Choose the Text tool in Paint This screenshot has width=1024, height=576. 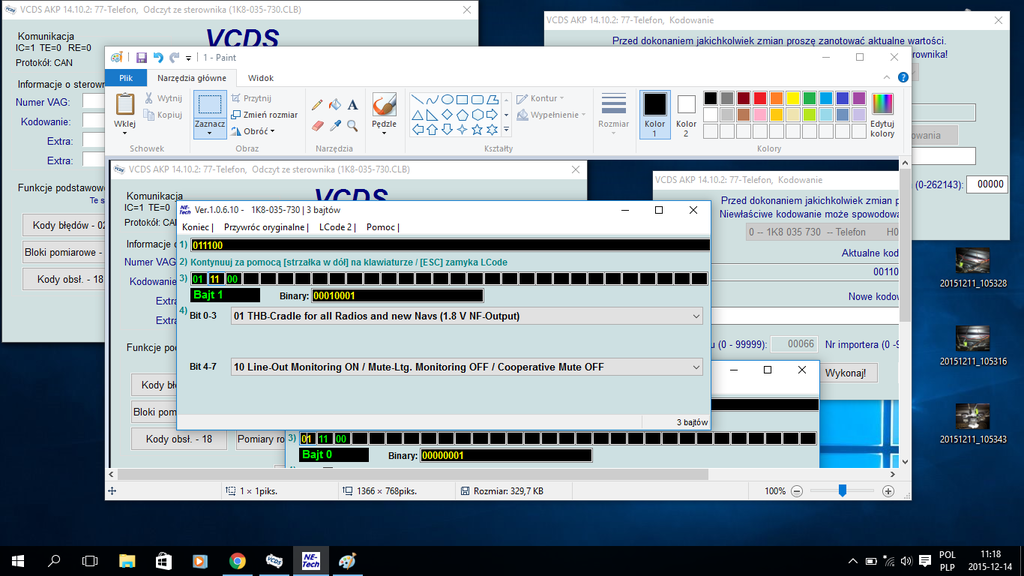(x=352, y=104)
